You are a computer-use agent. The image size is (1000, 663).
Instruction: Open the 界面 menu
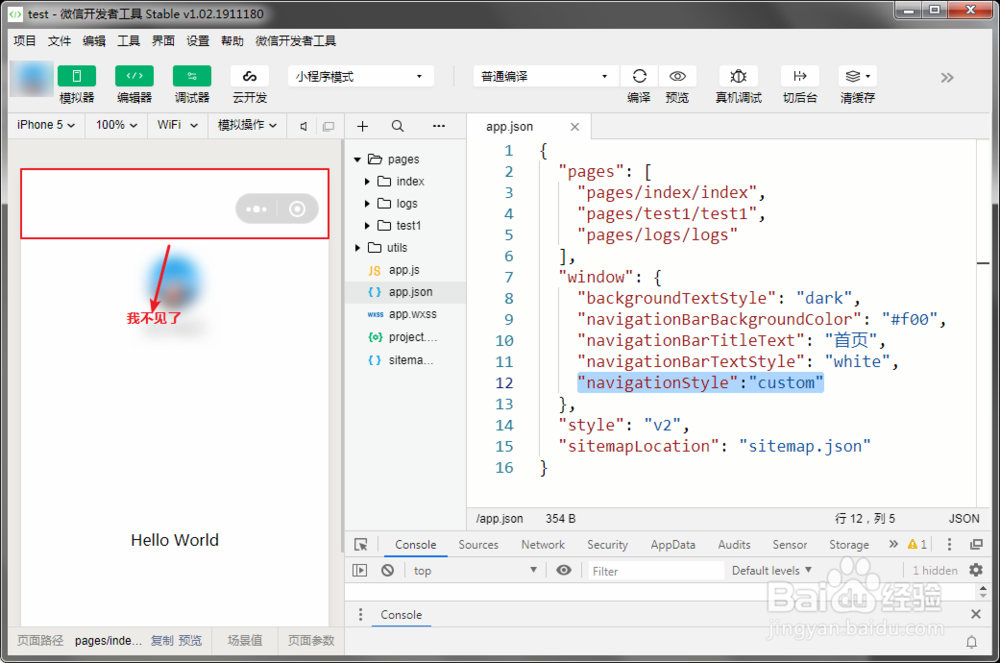tap(163, 41)
